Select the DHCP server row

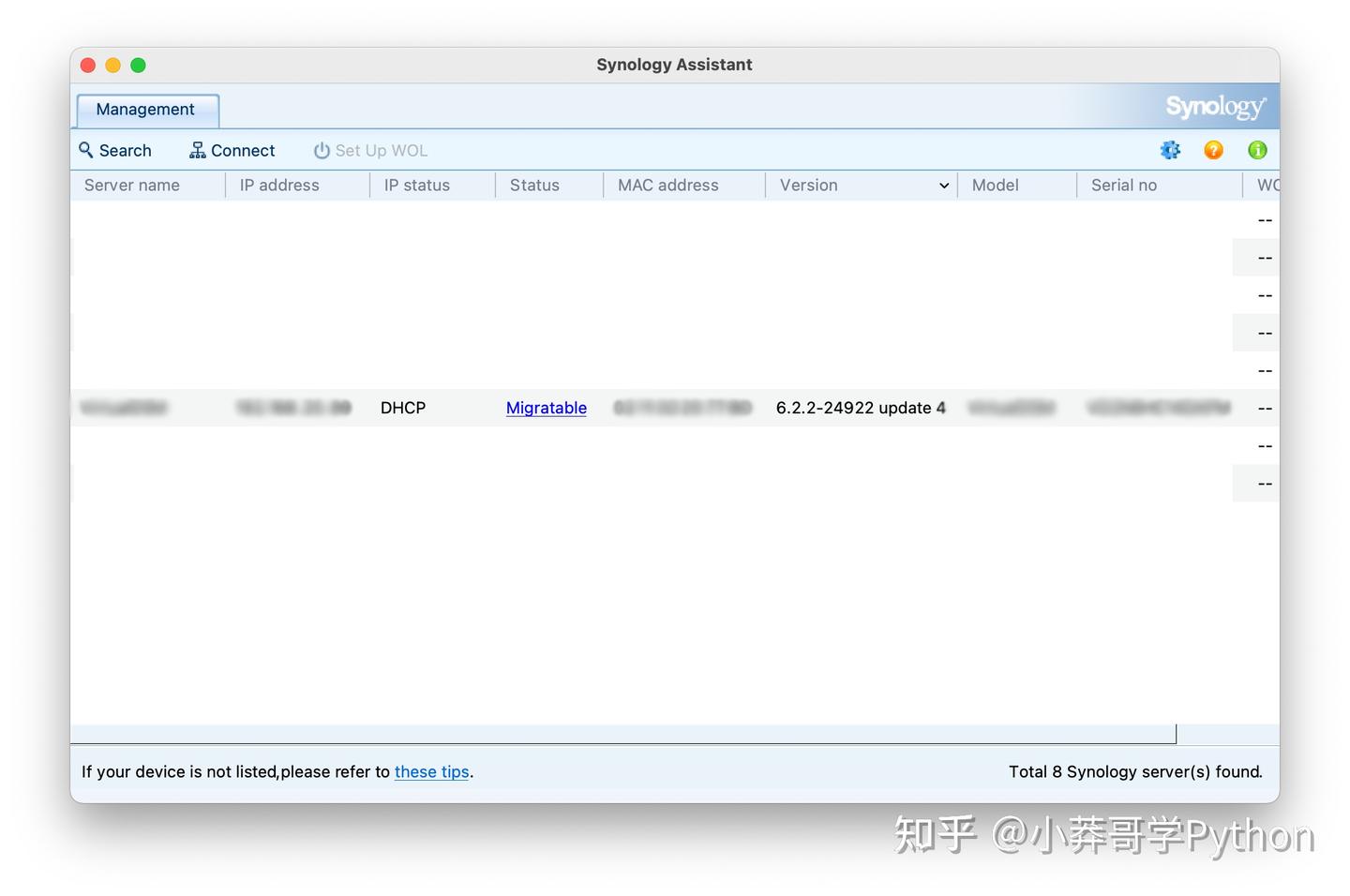[x=402, y=408]
